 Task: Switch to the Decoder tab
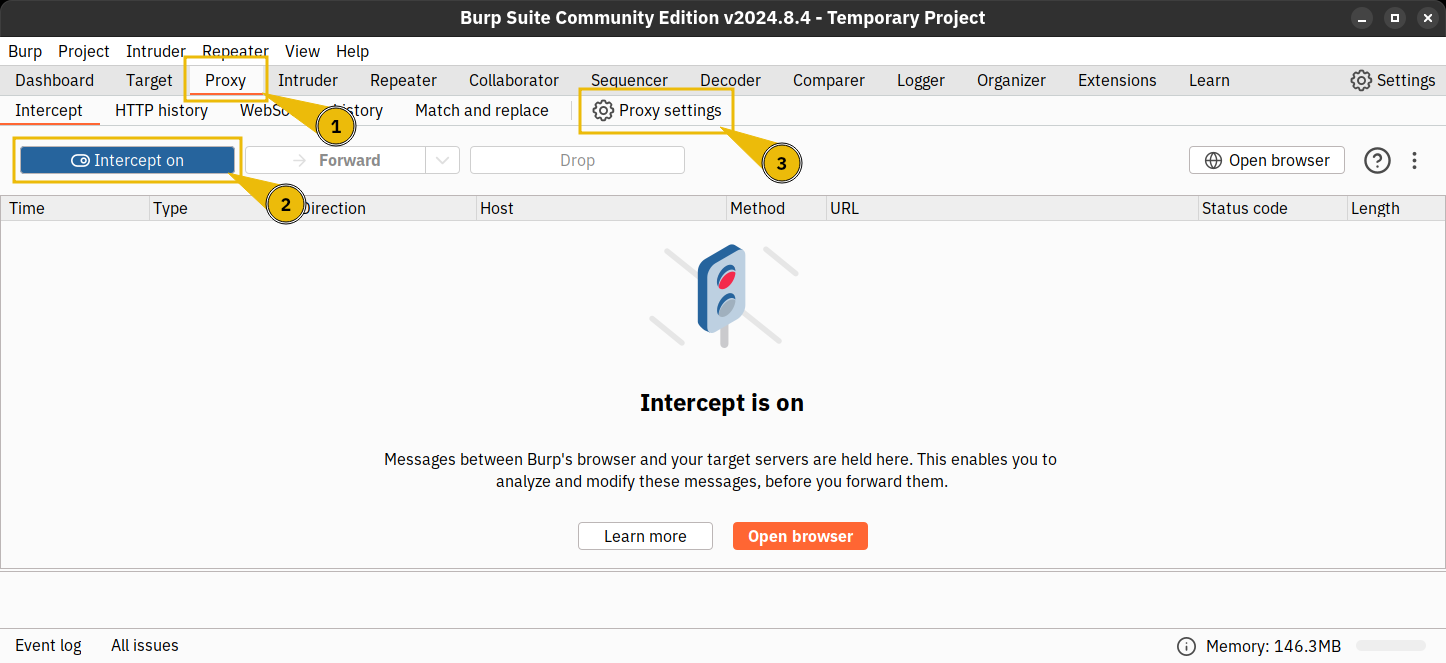(x=730, y=80)
